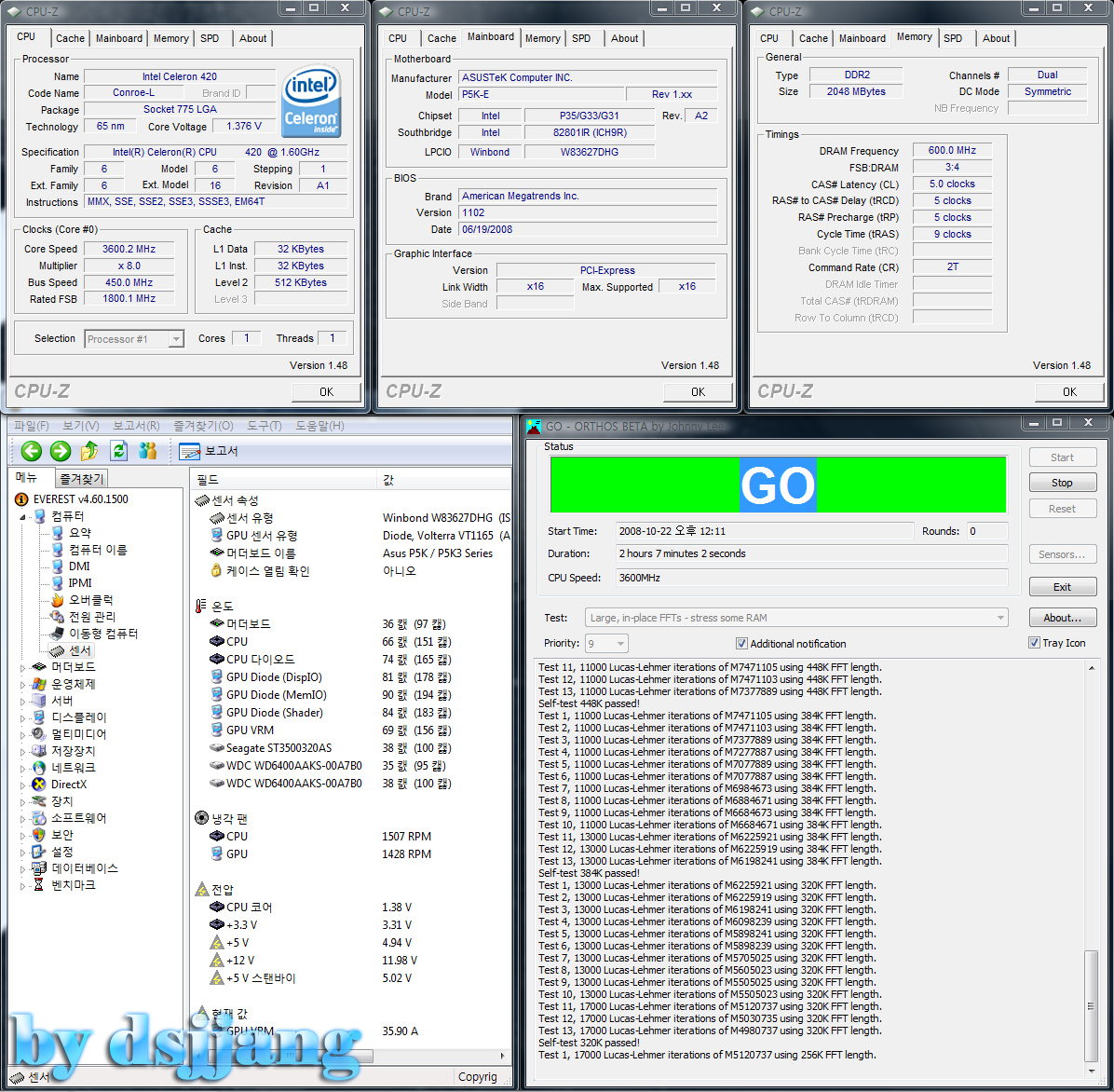Screen dimensions: 1114x1092
Task: Click the ORTHOS log vertical scrollbar thumb
Action: pos(1092,1006)
